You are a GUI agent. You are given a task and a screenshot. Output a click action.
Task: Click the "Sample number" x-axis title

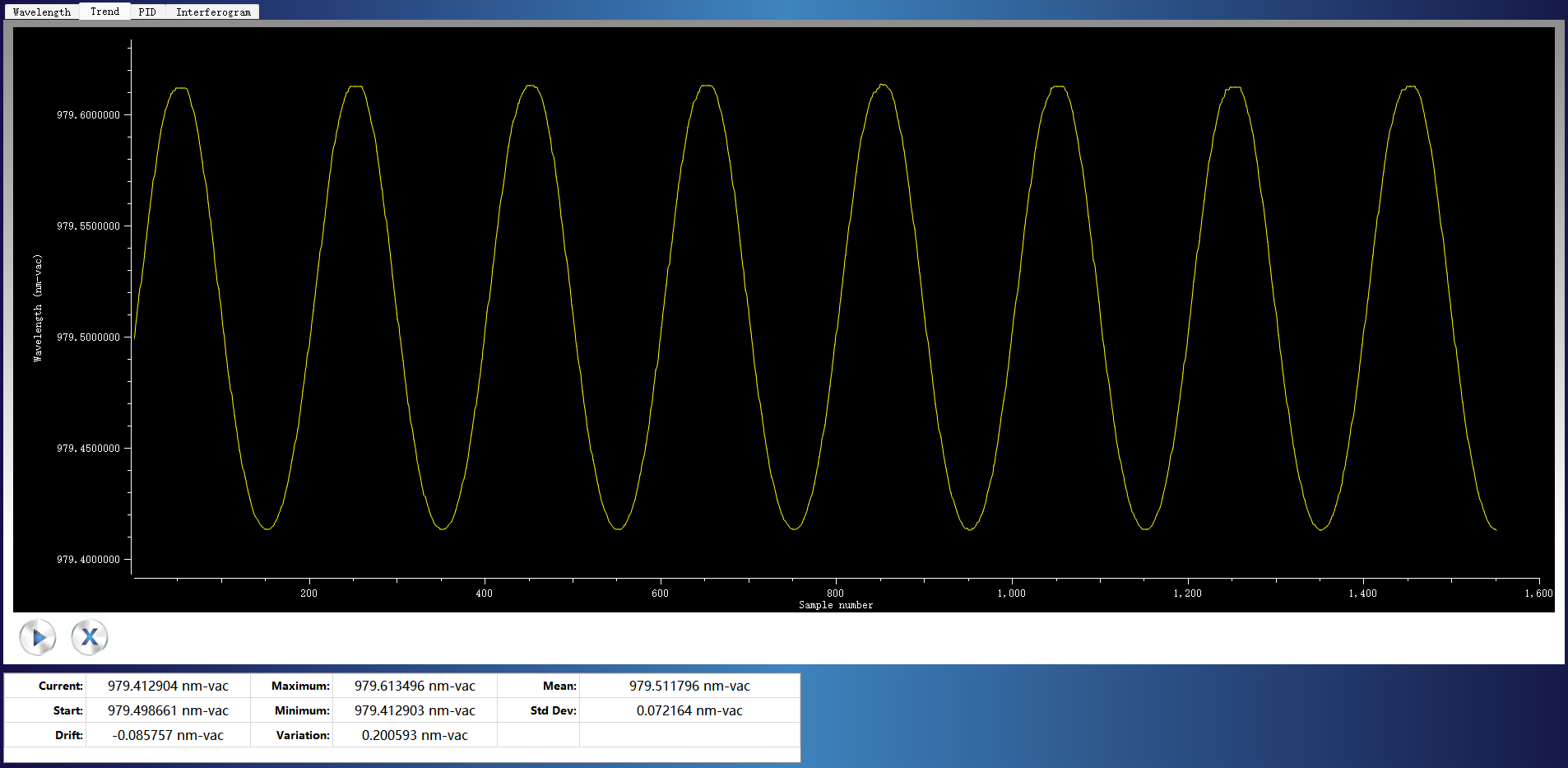click(836, 605)
